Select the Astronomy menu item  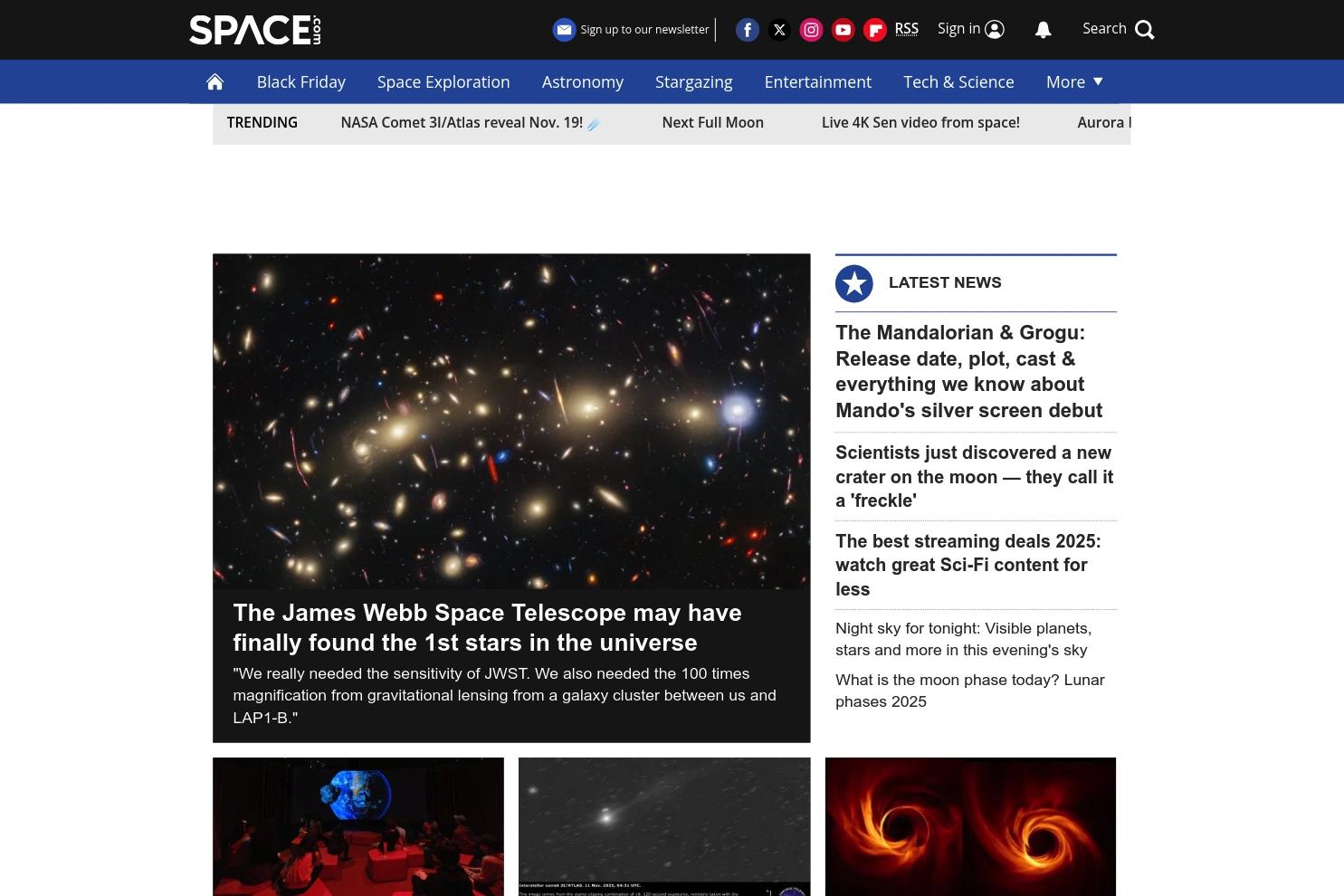point(583,81)
